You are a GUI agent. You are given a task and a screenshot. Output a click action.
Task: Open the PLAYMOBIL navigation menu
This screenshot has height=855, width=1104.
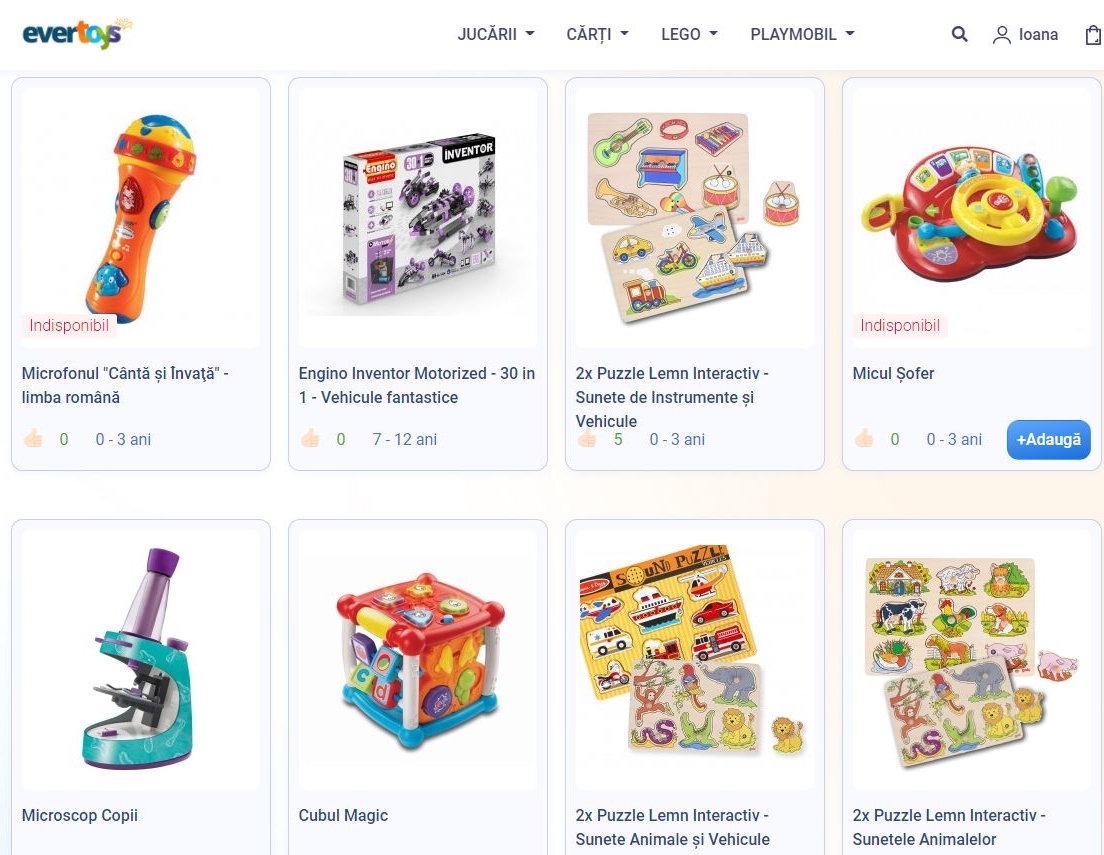point(802,35)
